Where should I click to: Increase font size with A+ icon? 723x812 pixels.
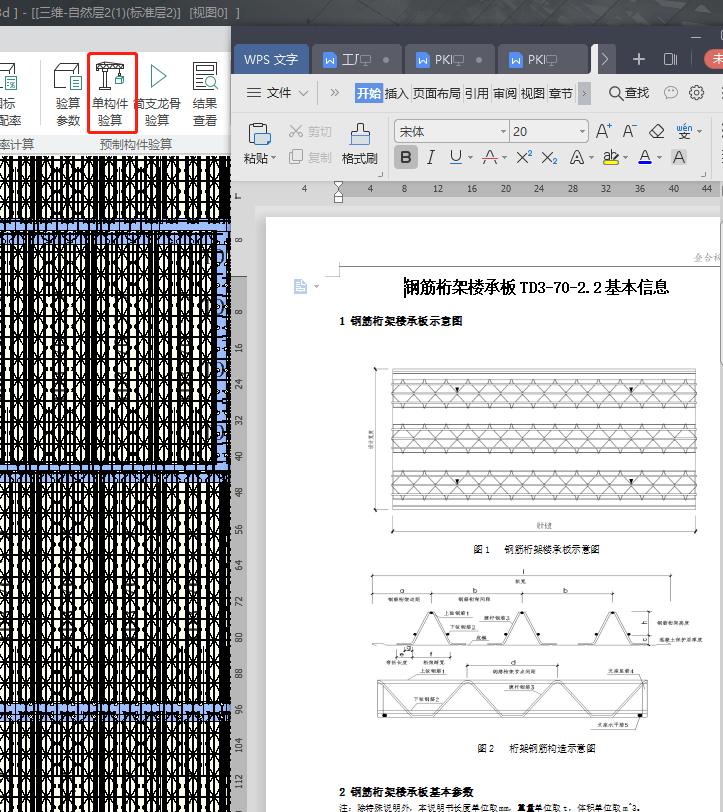[603, 131]
